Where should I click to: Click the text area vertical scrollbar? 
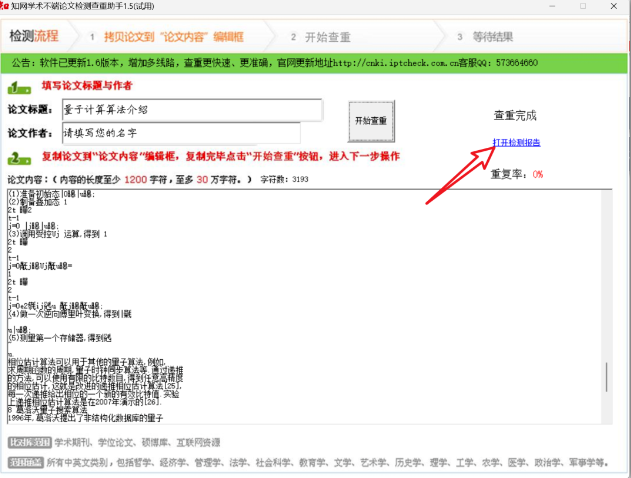[x=608, y=300]
